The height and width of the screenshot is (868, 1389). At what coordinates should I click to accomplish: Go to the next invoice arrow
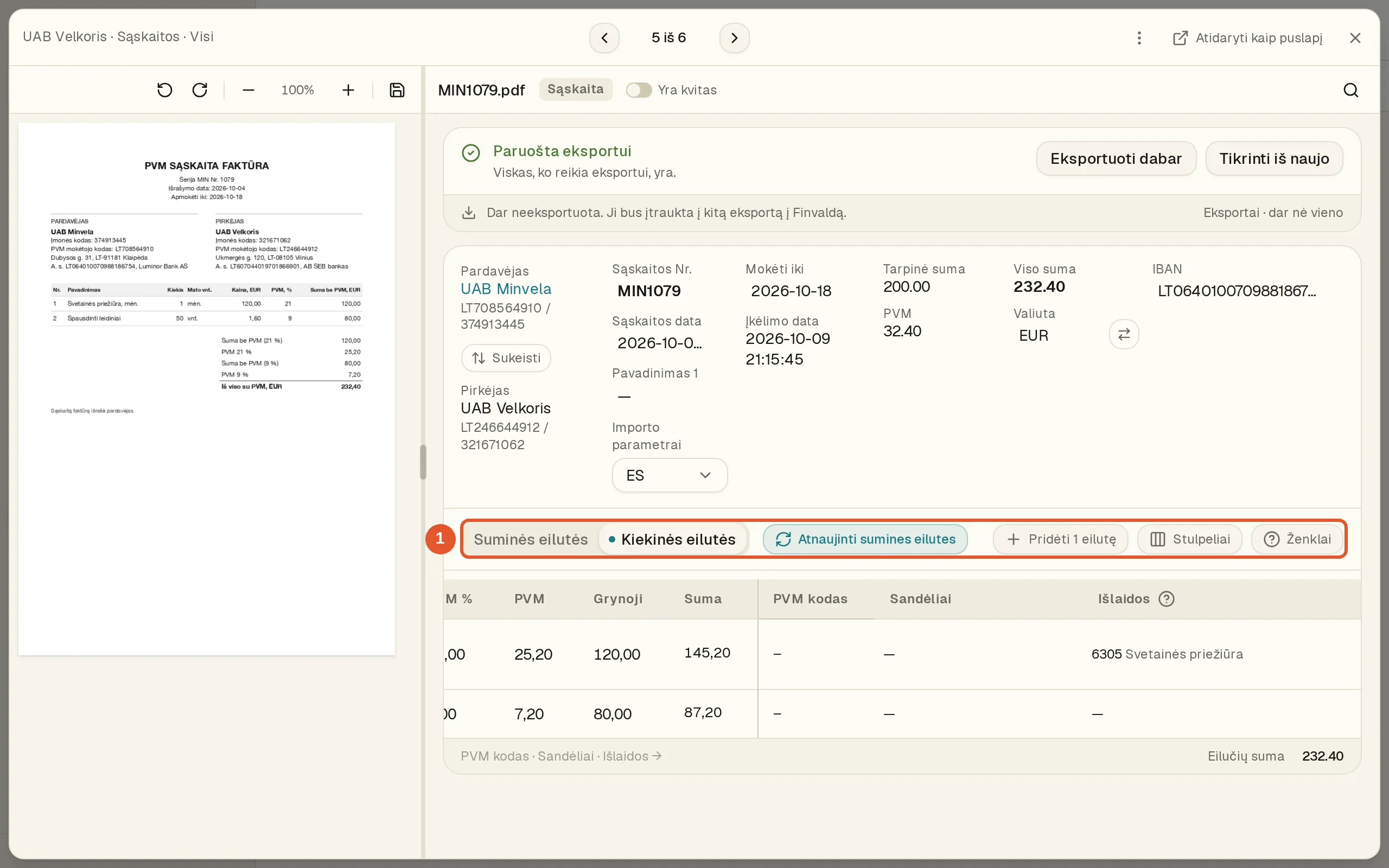tap(734, 38)
